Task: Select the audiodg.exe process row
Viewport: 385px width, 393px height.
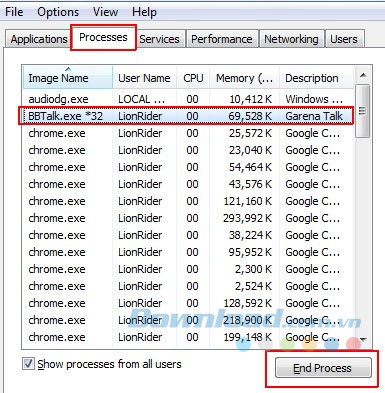Action: pyautogui.click(x=188, y=99)
